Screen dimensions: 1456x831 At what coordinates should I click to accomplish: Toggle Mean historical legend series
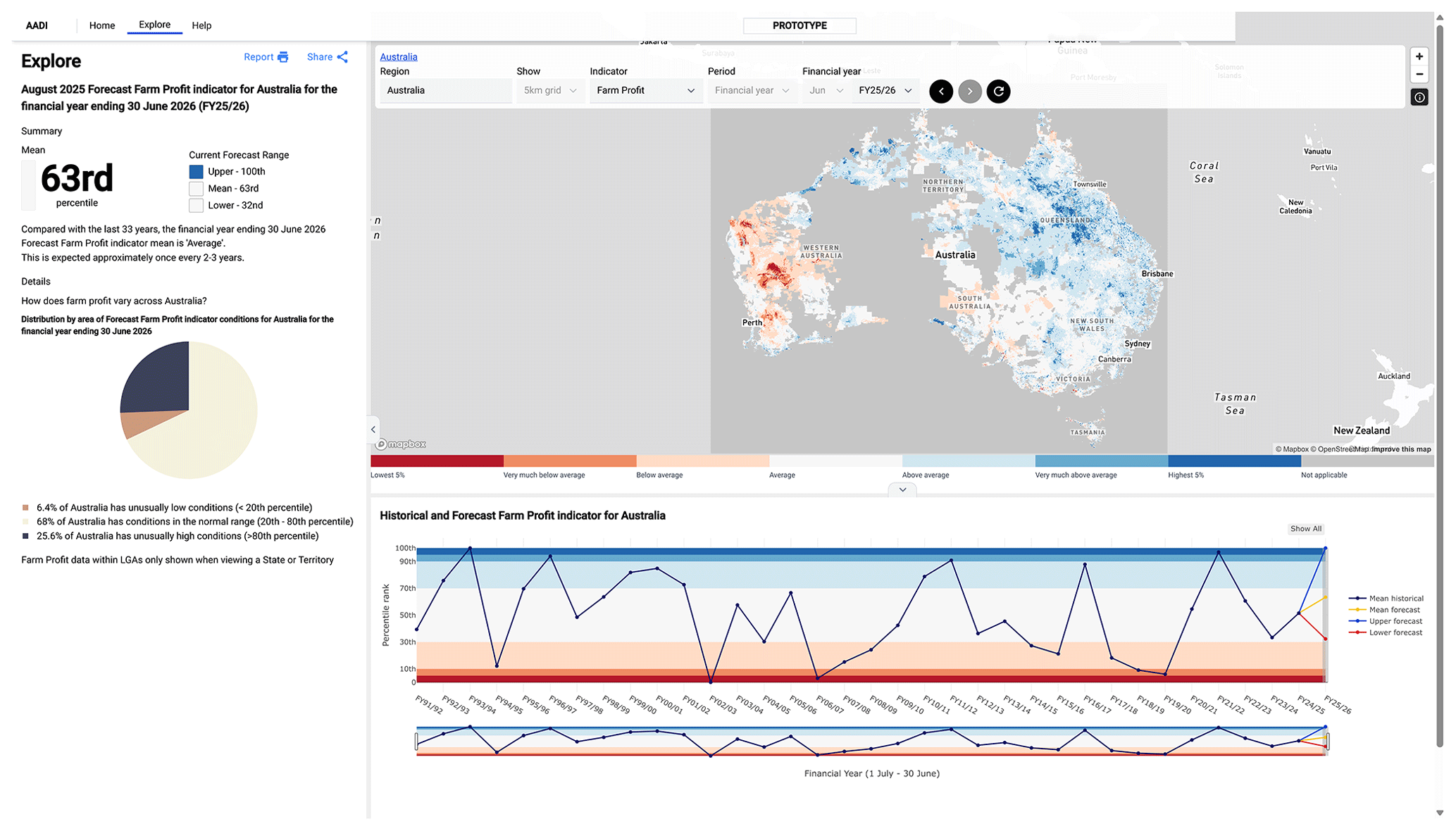tap(1386, 599)
